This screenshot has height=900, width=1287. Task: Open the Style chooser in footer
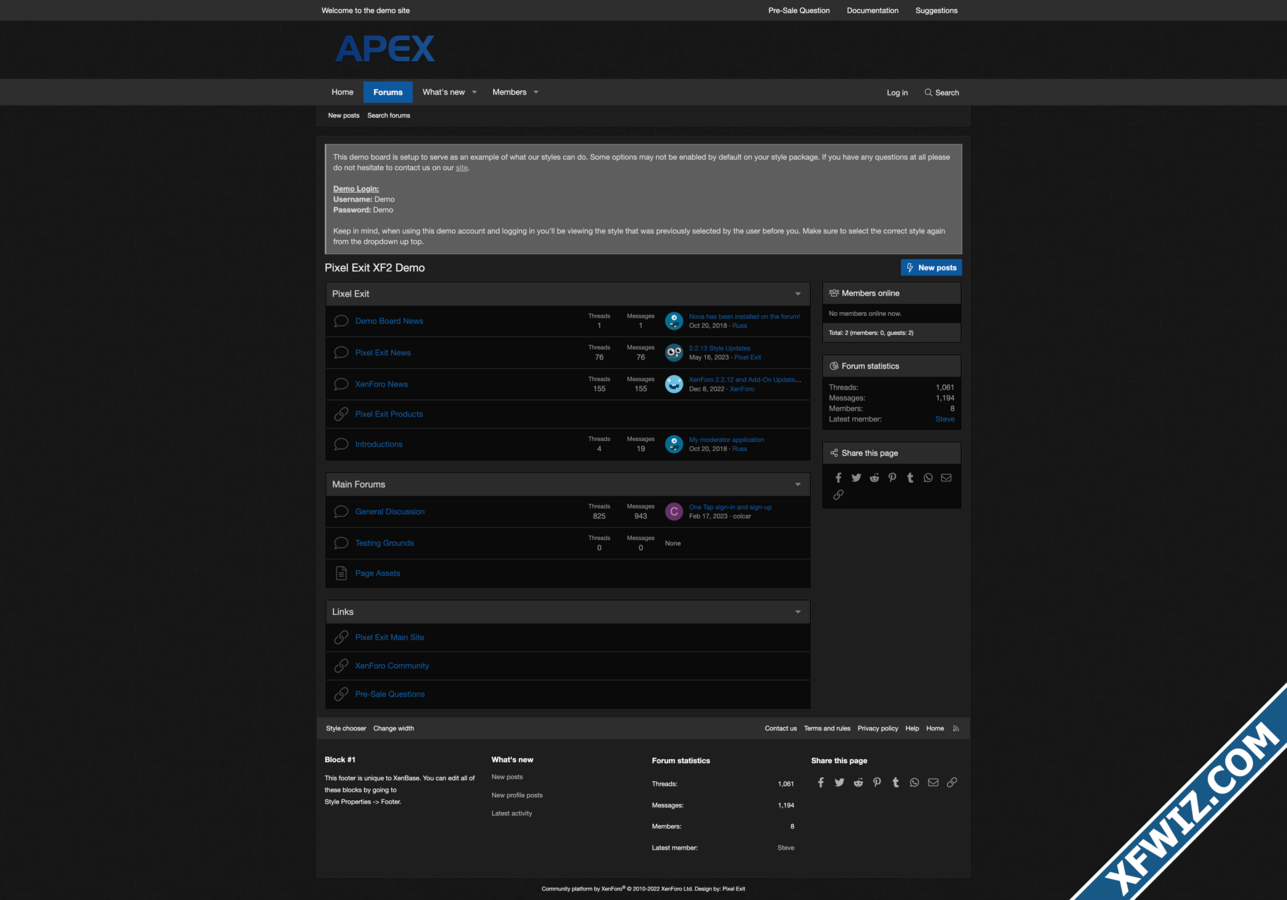tap(346, 729)
